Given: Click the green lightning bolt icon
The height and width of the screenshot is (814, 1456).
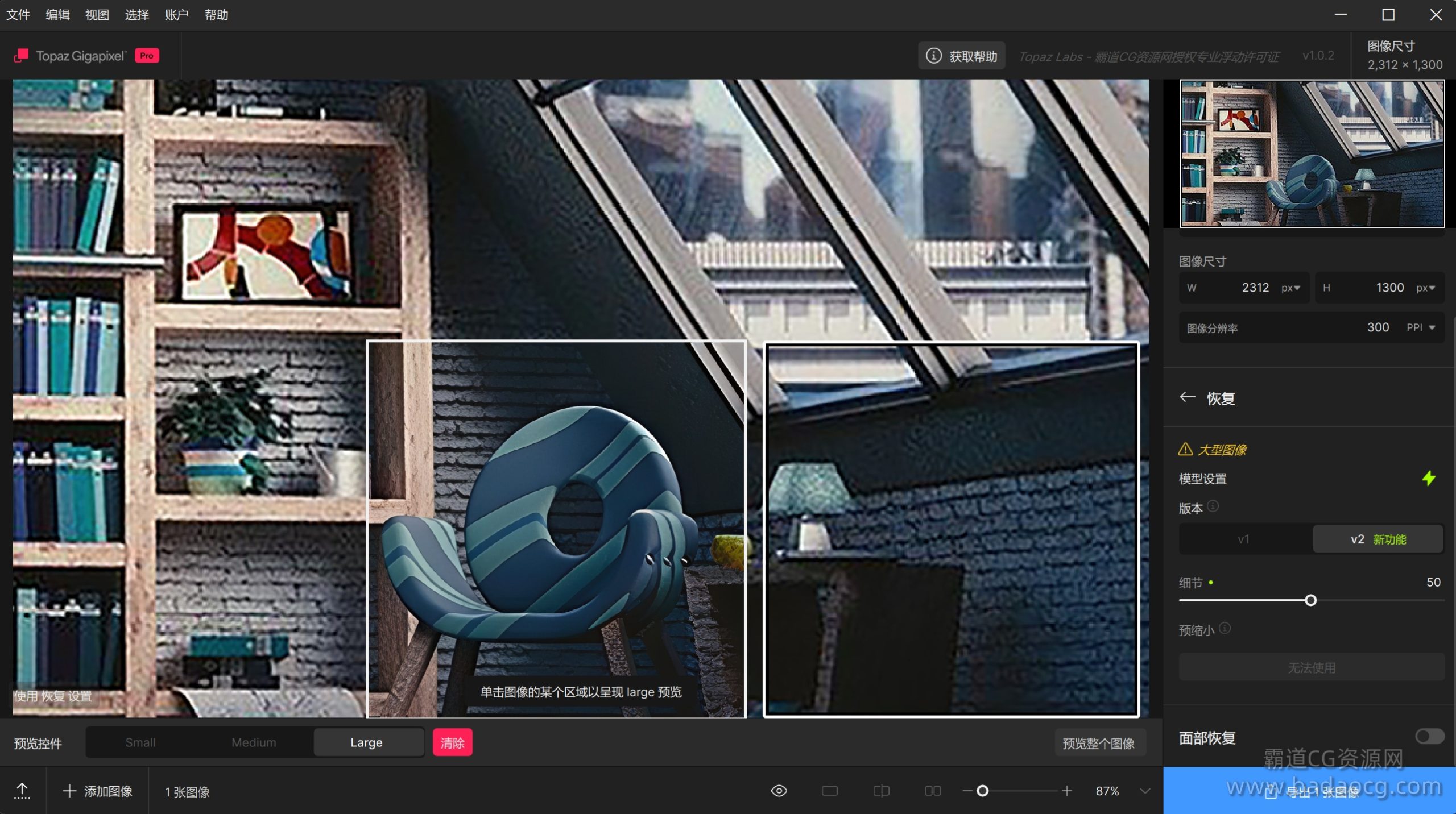Looking at the screenshot, I should [1428, 478].
